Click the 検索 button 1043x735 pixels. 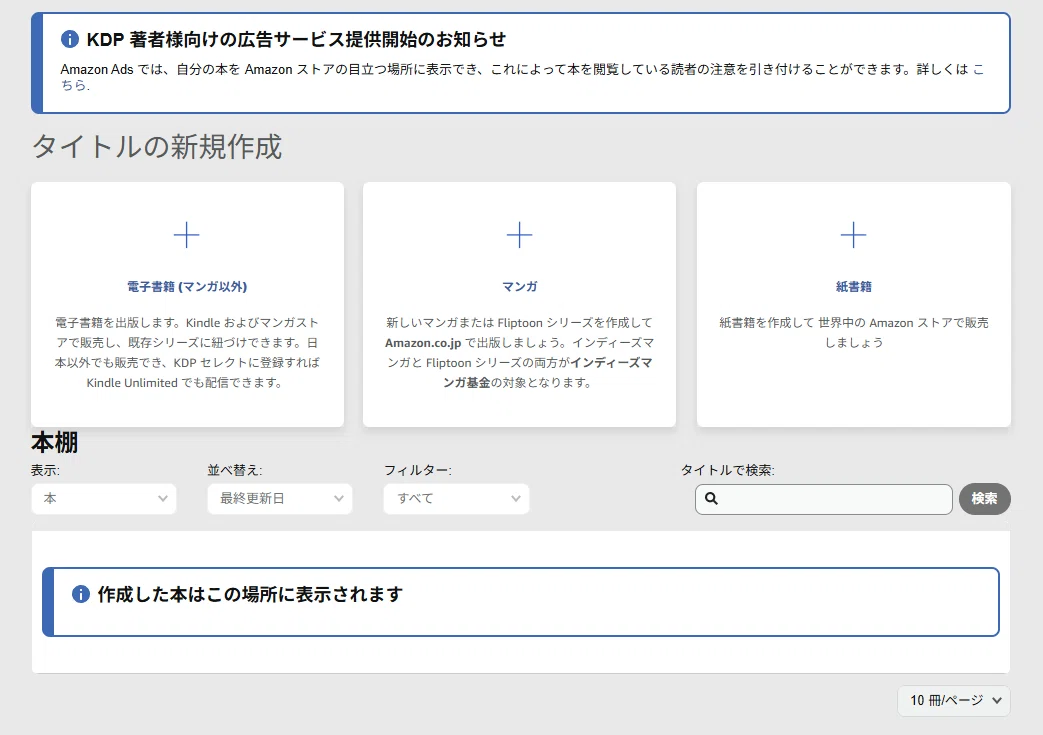(984, 499)
